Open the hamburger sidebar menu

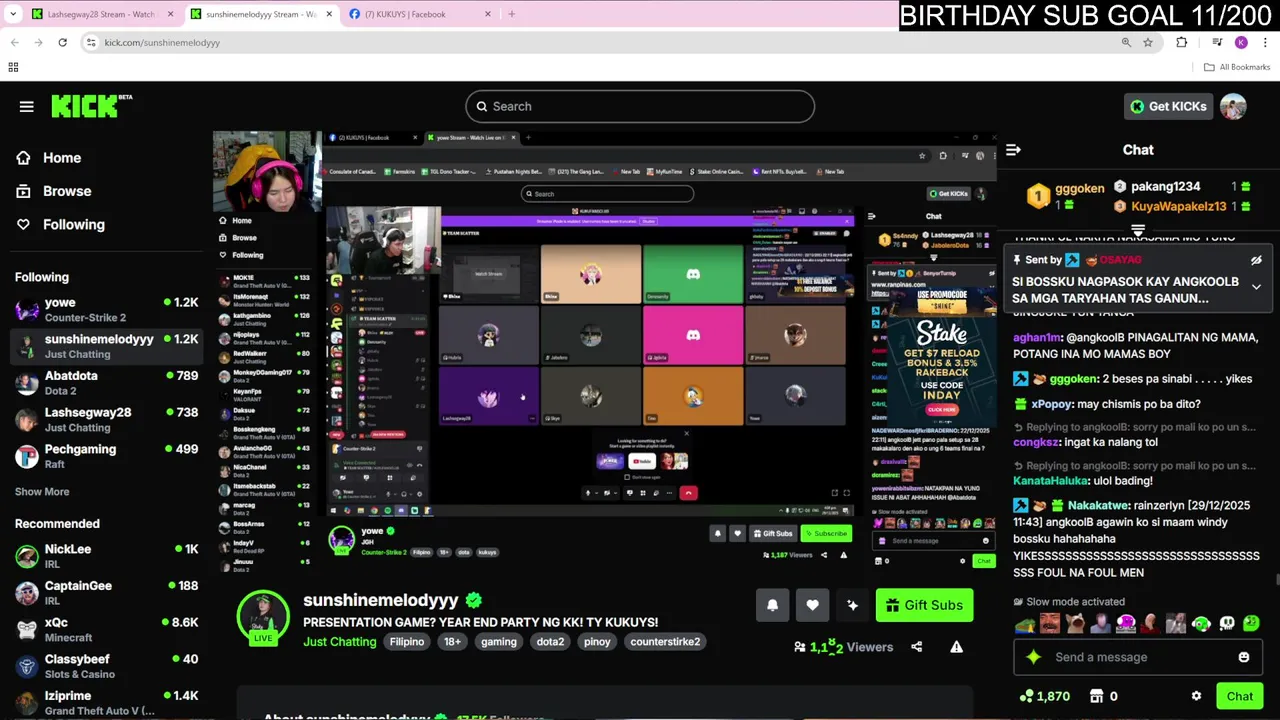27,106
